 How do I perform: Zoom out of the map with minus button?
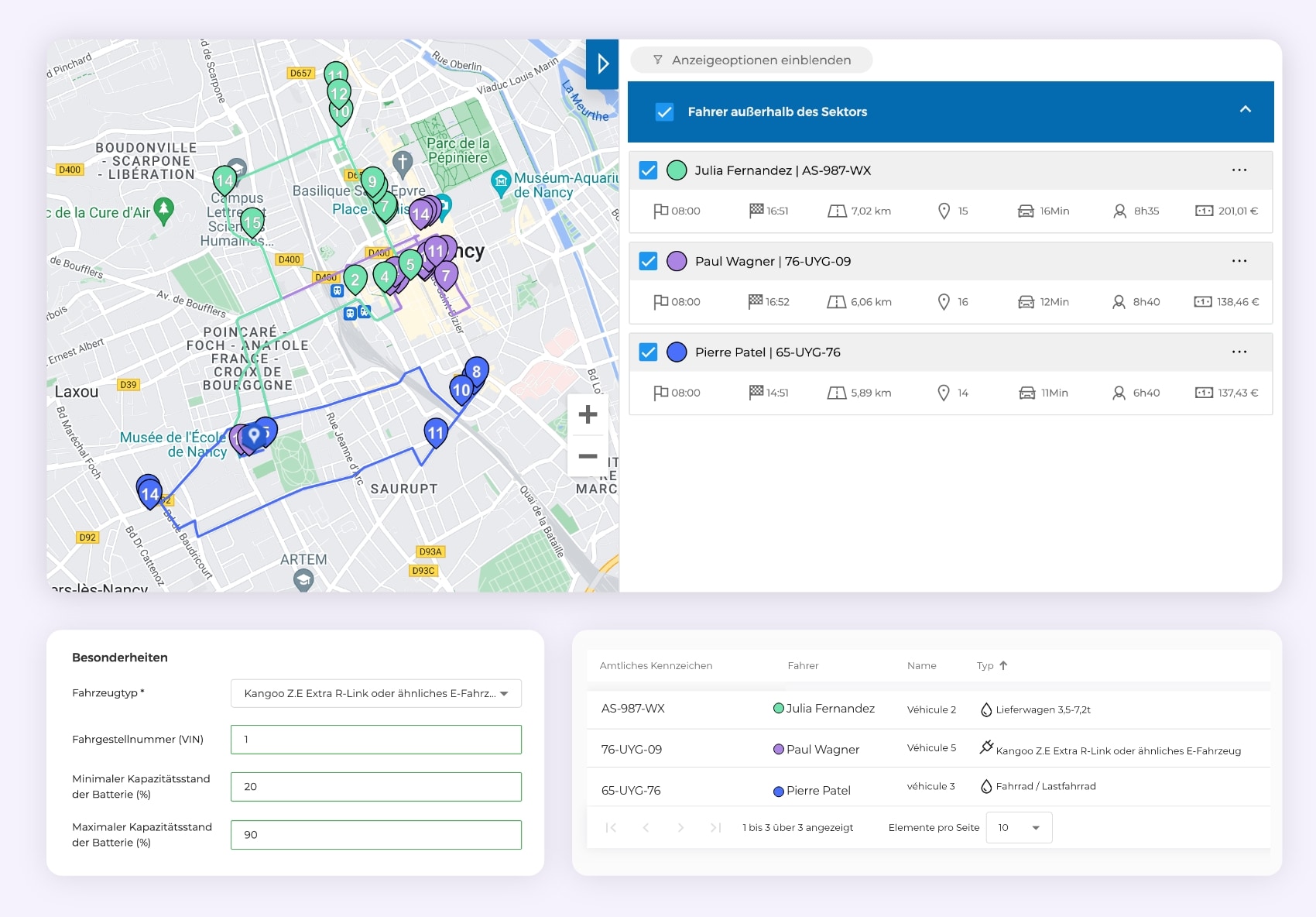pyautogui.click(x=588, y=456)
